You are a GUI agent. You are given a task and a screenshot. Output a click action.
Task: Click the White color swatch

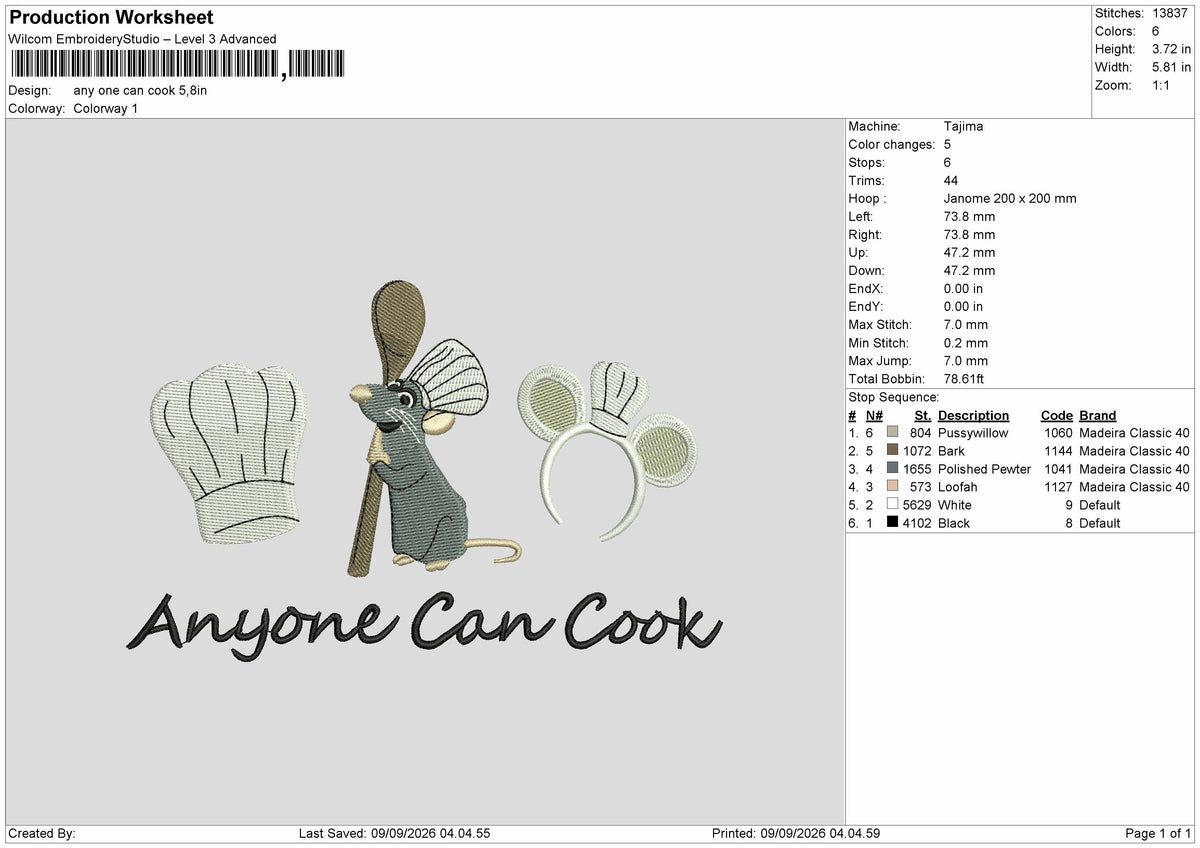892,505
